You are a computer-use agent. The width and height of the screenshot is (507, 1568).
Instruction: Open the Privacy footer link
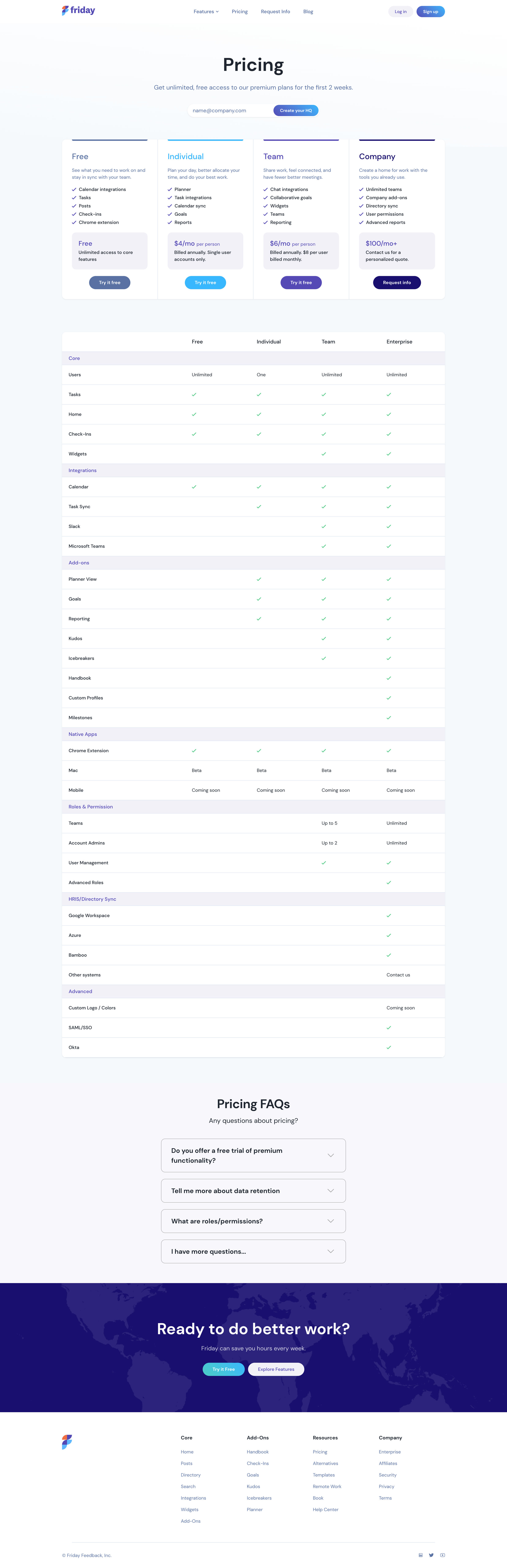[x=386, y=1487]
